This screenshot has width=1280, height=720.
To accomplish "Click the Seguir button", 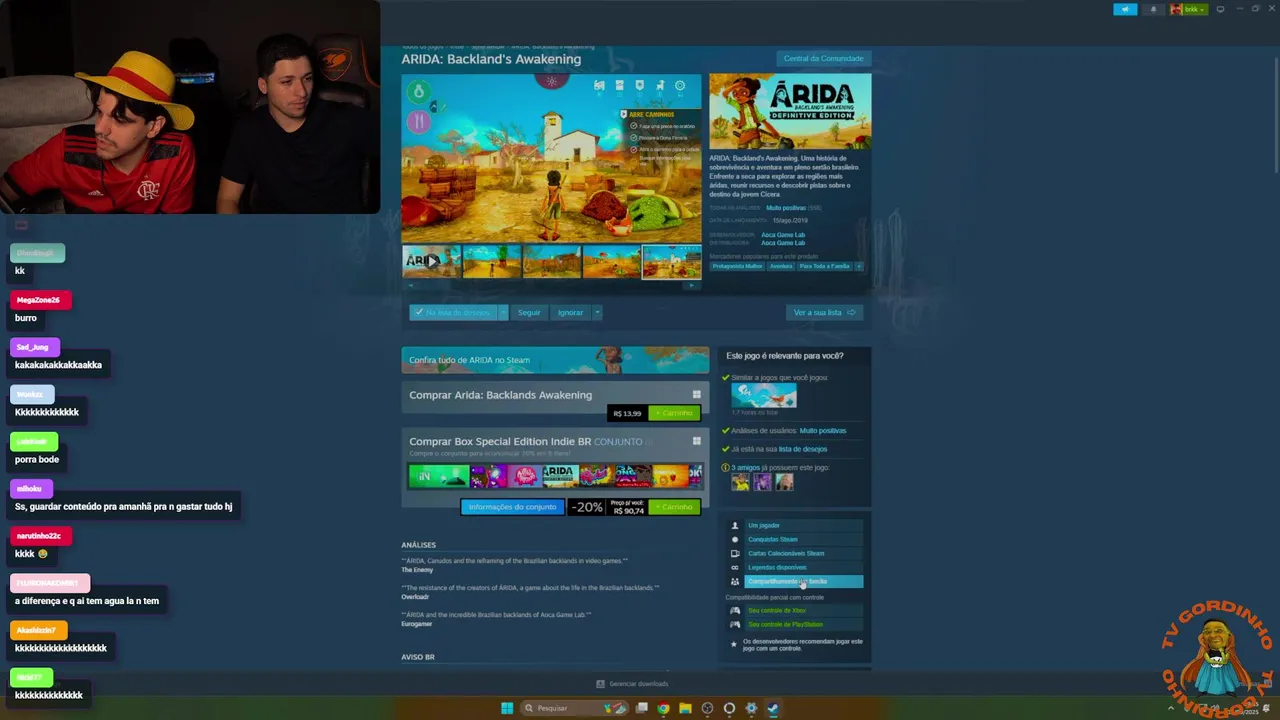I will click(529, 312).
